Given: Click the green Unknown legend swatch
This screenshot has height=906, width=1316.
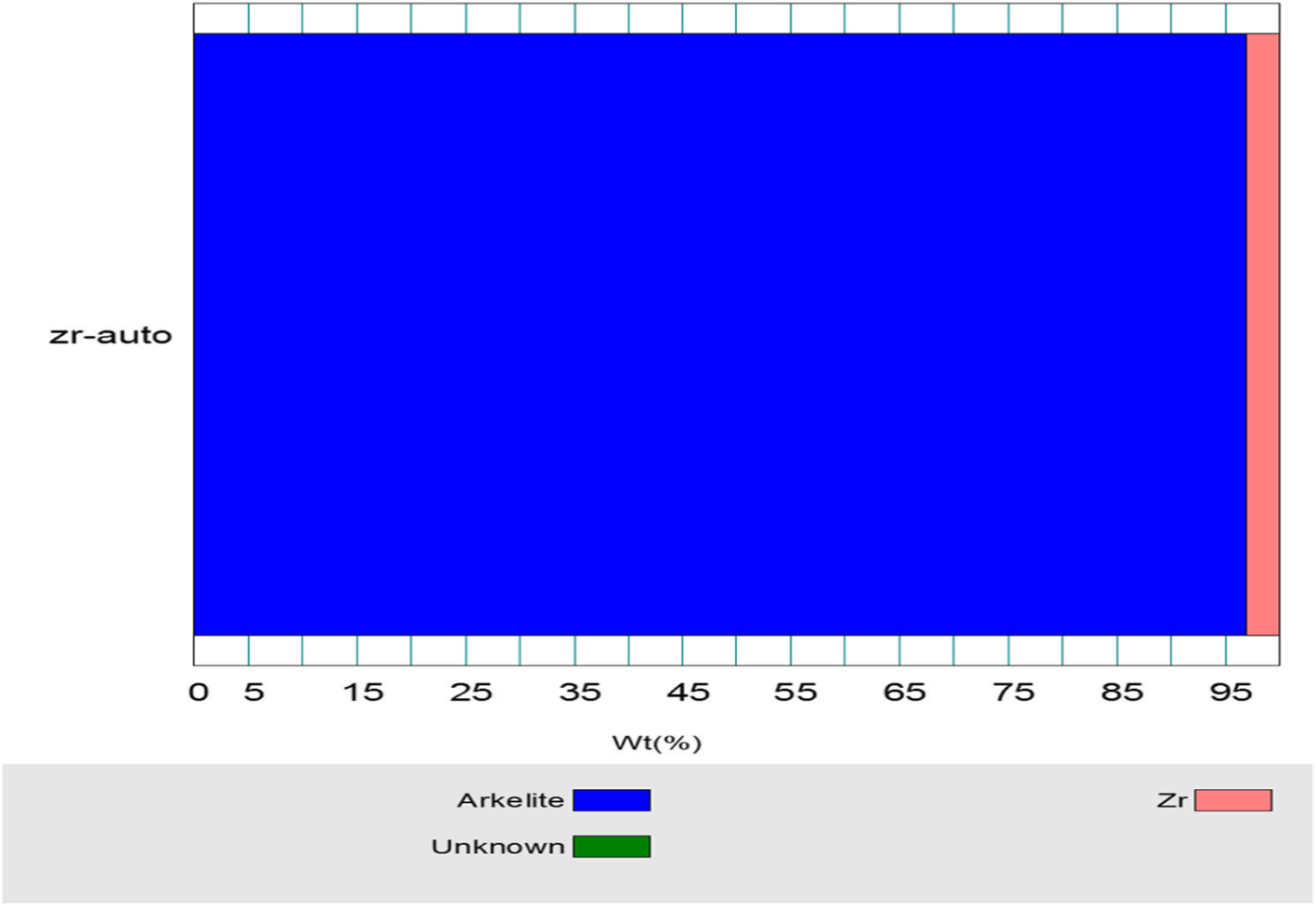Looking at the screenshot, I should click(x=612, y=847).
